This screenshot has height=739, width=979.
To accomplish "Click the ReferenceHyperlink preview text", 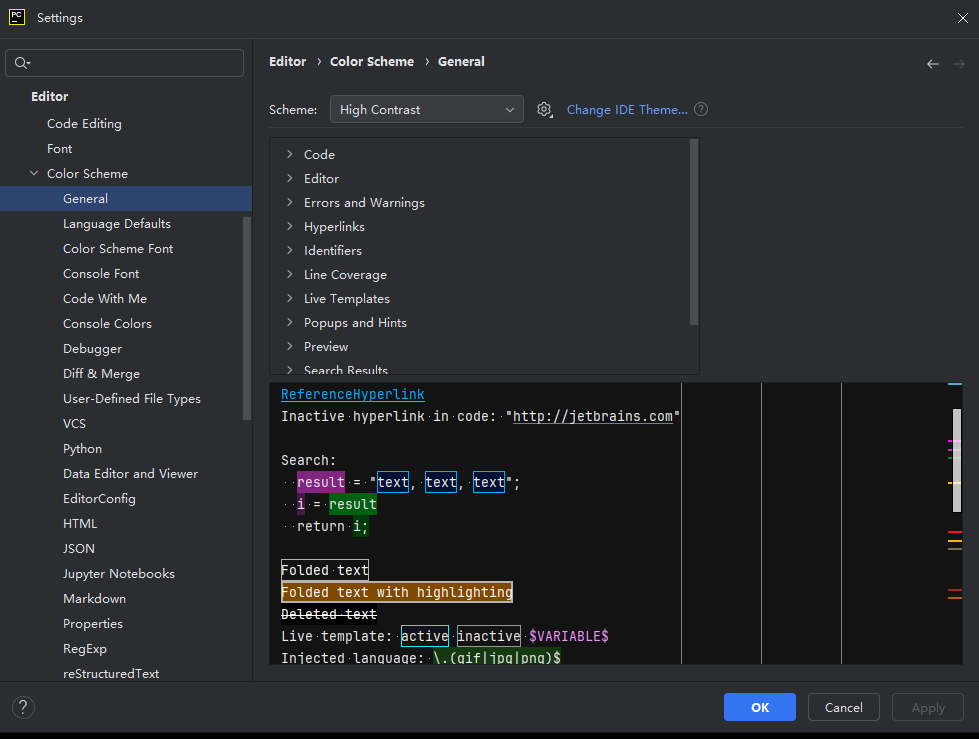I will click(x=353, y=395).
